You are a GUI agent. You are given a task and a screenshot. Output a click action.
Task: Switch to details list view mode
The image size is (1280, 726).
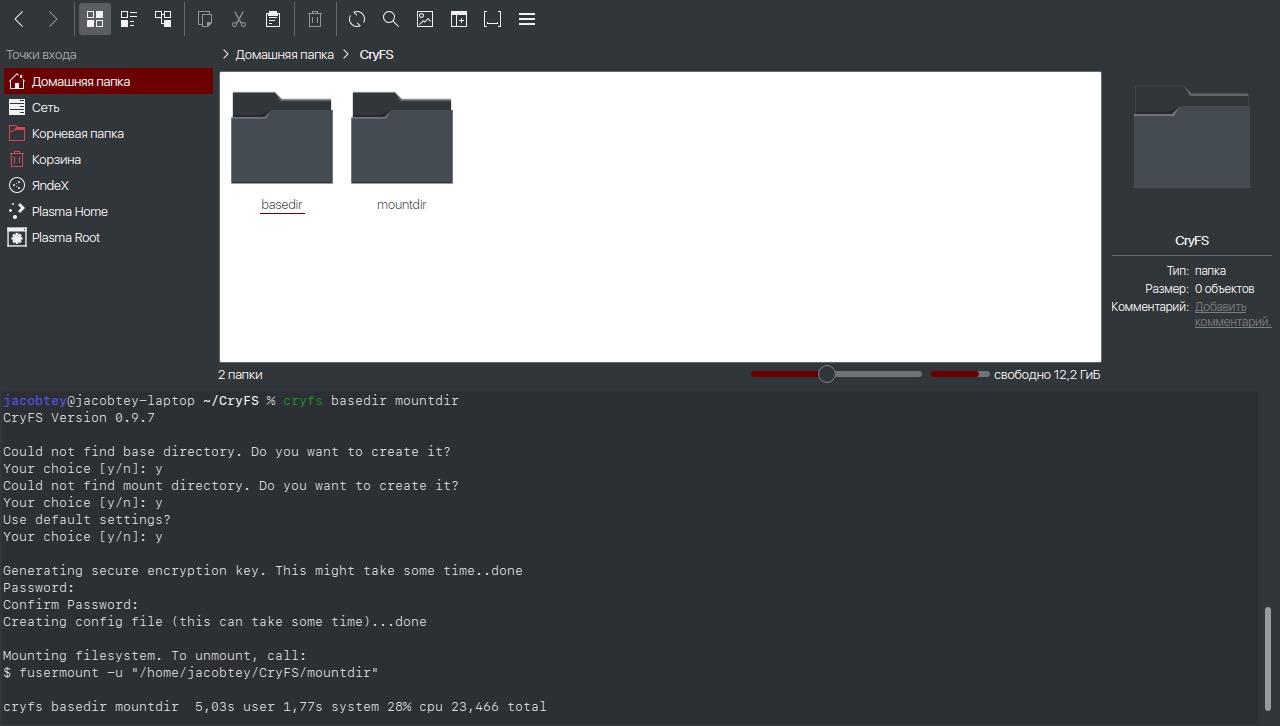[x=129, y=19]
